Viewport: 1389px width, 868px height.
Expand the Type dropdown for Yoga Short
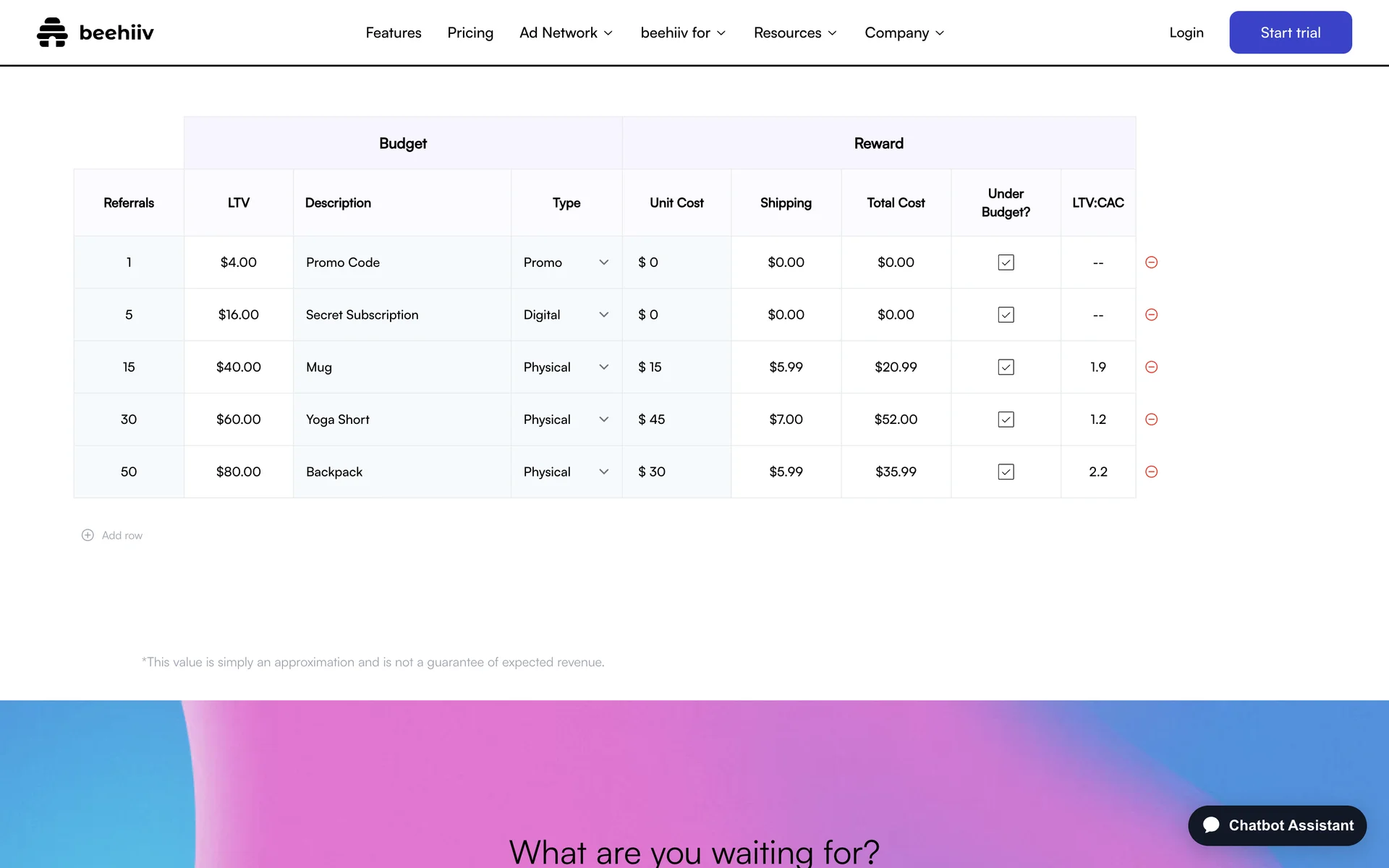pos(566,420)
